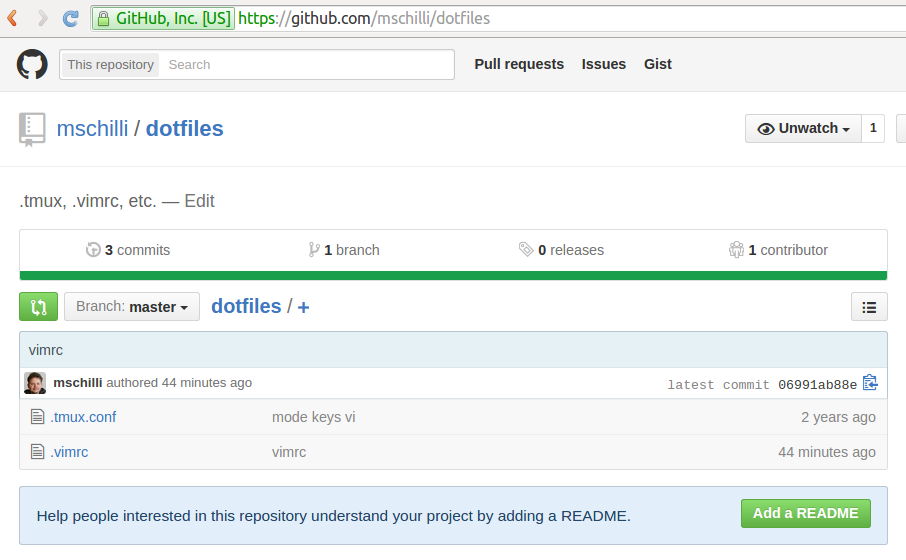This screenshot has height=560, width=906.
Task: Open Issues in top navigation
Action: [603, 64]
